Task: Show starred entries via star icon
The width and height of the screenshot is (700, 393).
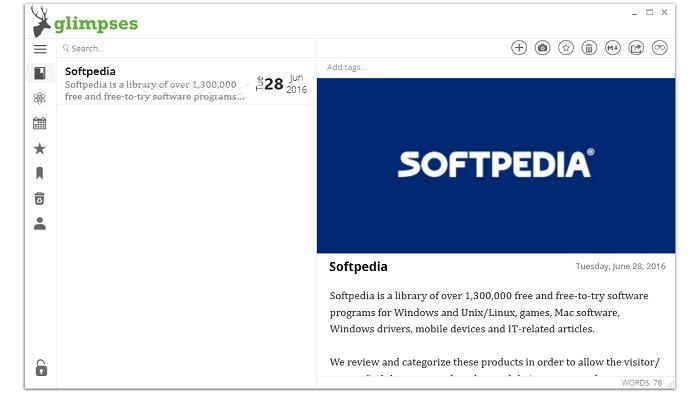Action: pos(40,148)
